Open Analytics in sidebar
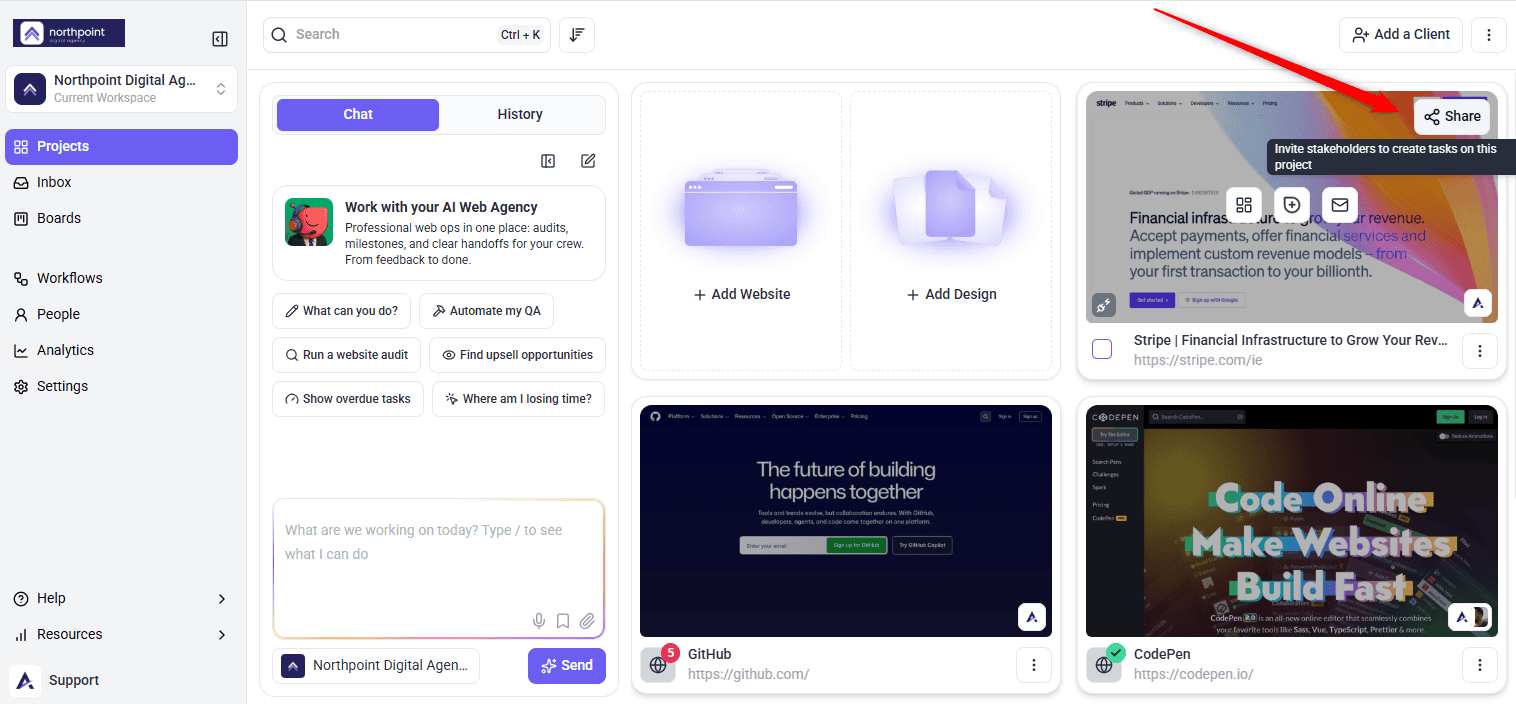Screen dimensions: 1516x704 pos(121,350)
